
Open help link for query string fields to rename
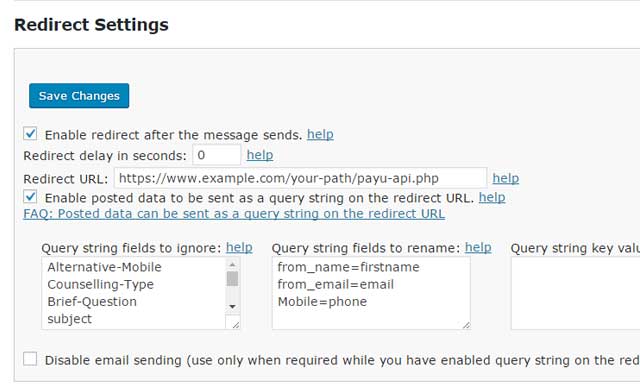[x=478, y=248]
